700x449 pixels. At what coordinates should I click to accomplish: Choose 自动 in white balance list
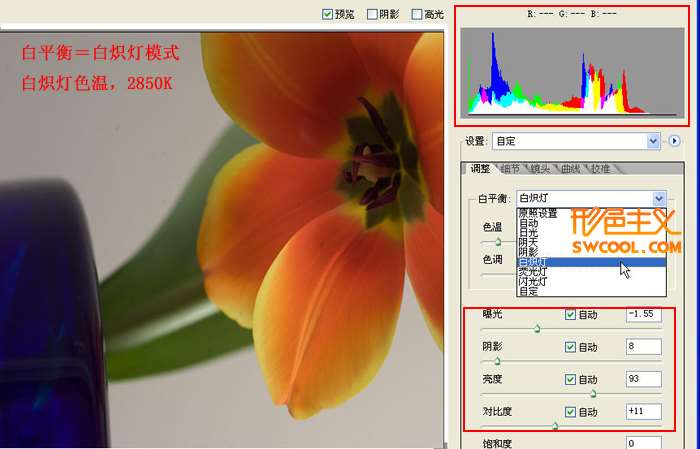591,223
